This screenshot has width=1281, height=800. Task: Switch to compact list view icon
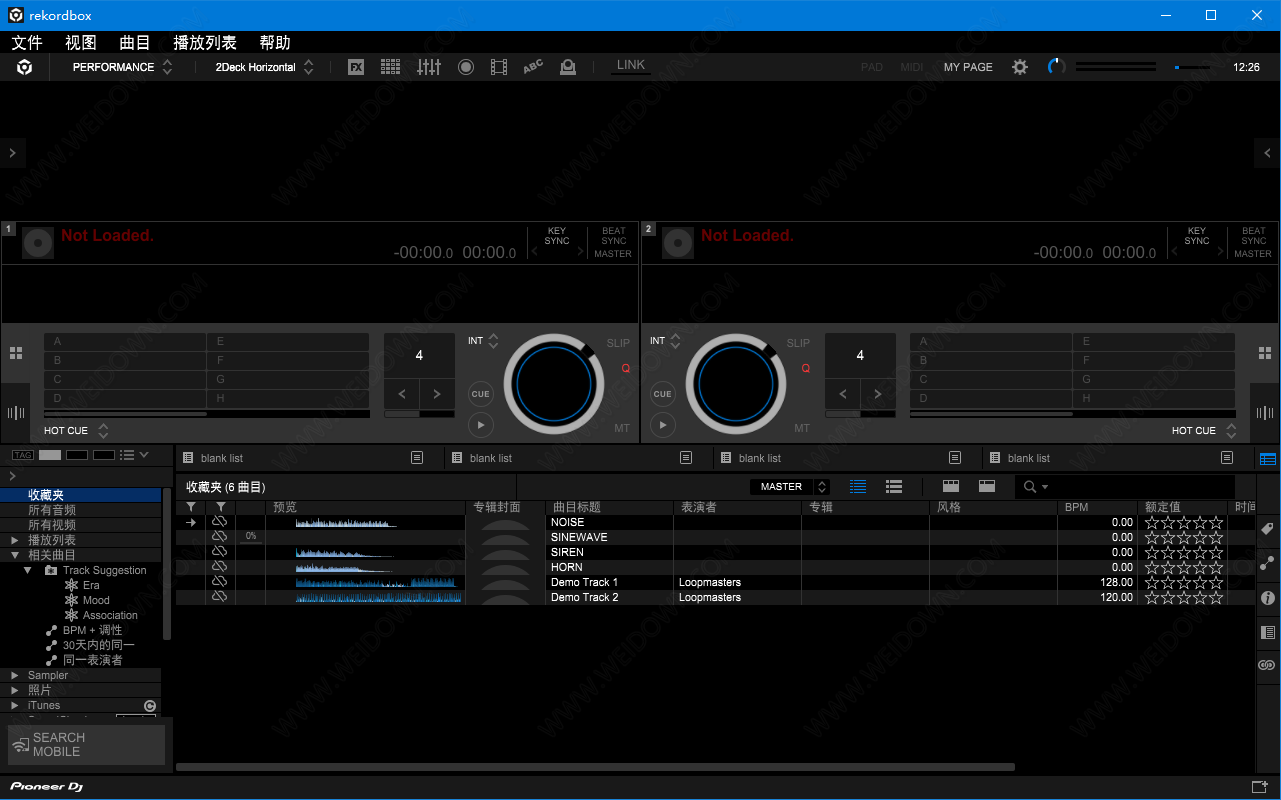coord(894,487)
